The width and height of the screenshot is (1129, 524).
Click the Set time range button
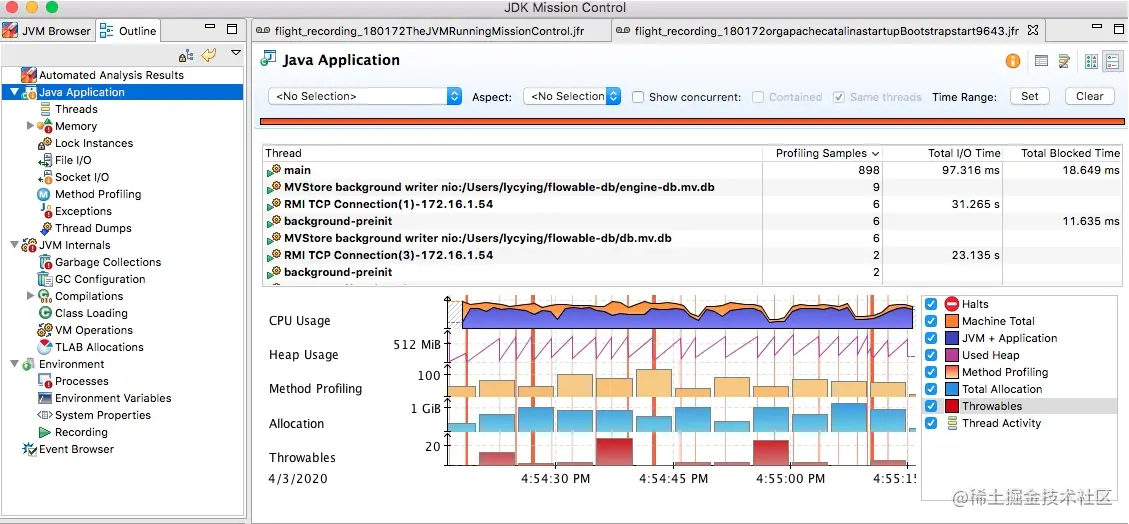[1030, 96]
